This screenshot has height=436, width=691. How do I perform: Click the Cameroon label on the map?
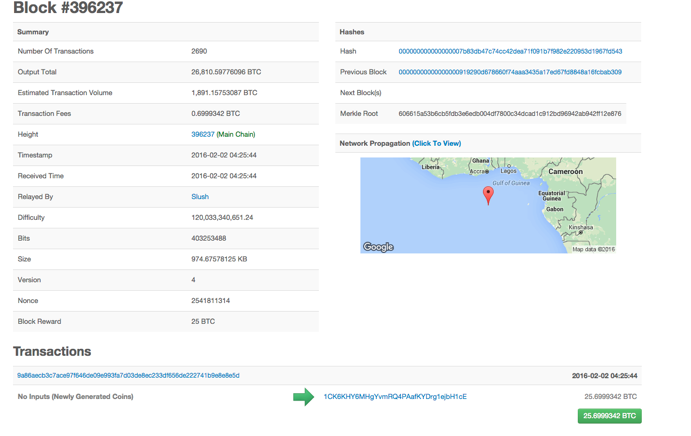[565, 171]
